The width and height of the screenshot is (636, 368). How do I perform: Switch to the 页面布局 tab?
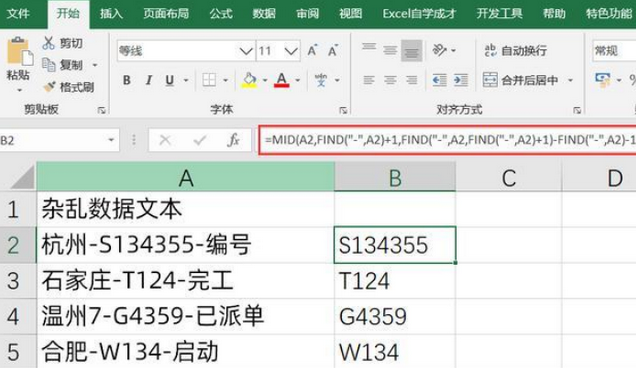166,14
